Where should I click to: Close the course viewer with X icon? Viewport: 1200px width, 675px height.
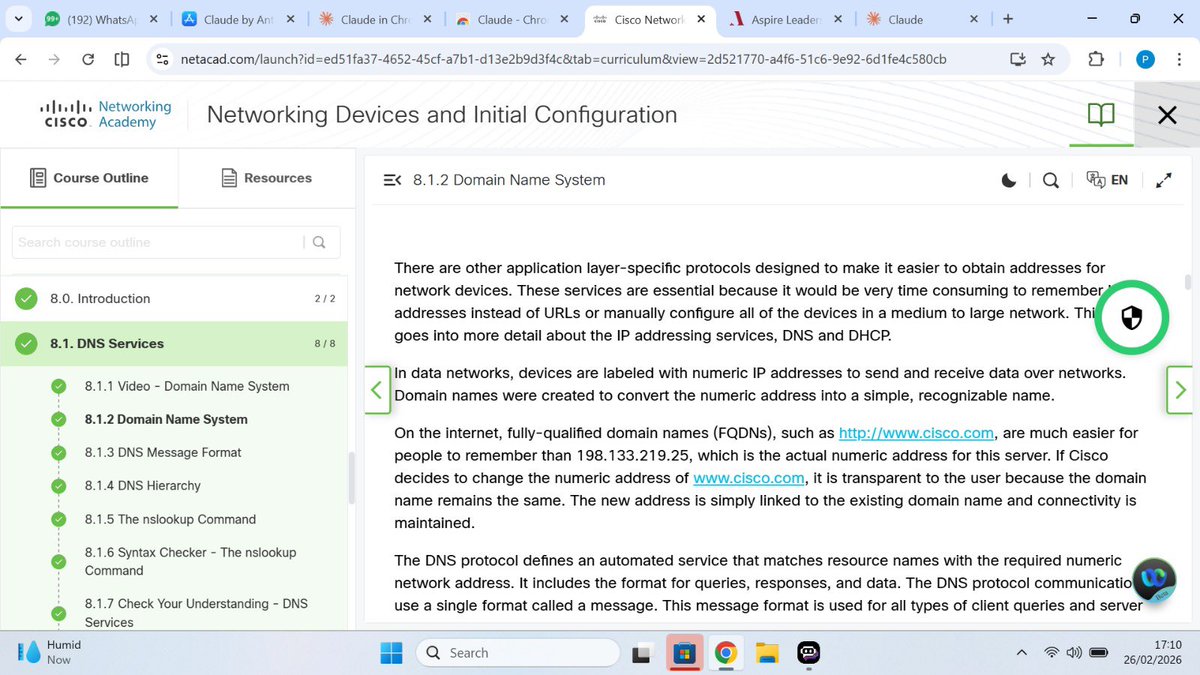(x=1167, y=115)
